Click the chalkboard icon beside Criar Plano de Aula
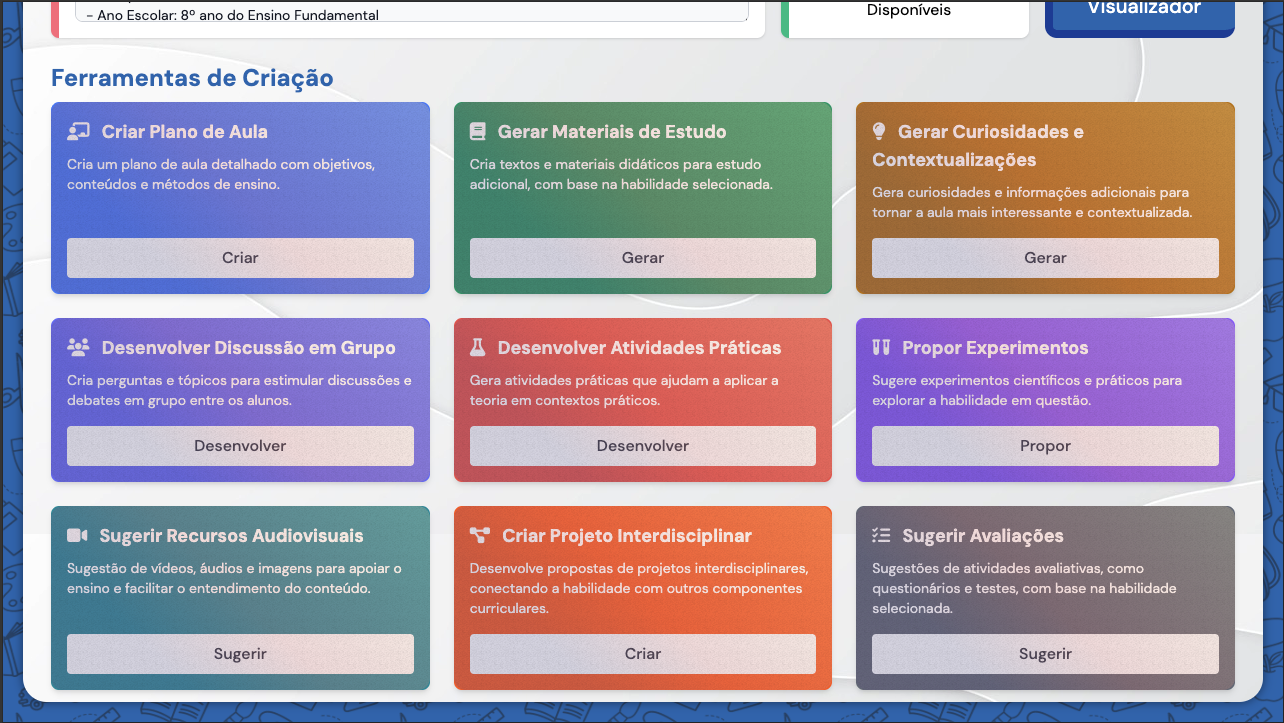Image resolution: width=1284 pixels, height=723 pixels. click(x=78, y=132)
